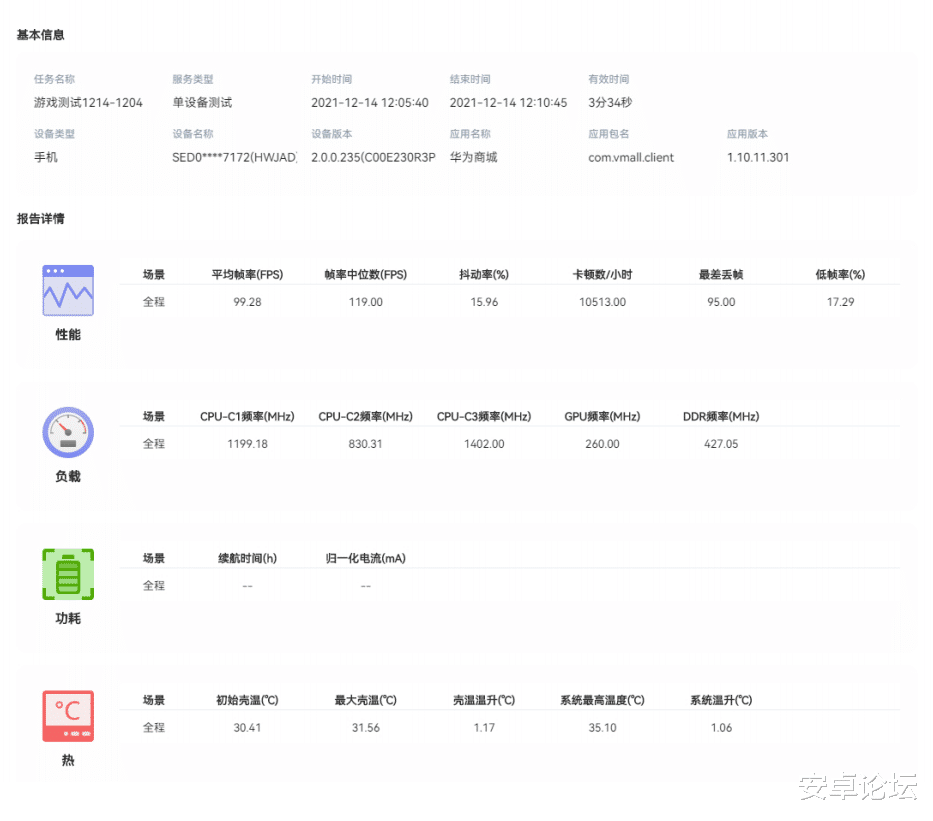Click the 续航时间(h) column header
The height and width of the screenshot is (821, 933).
247,558
